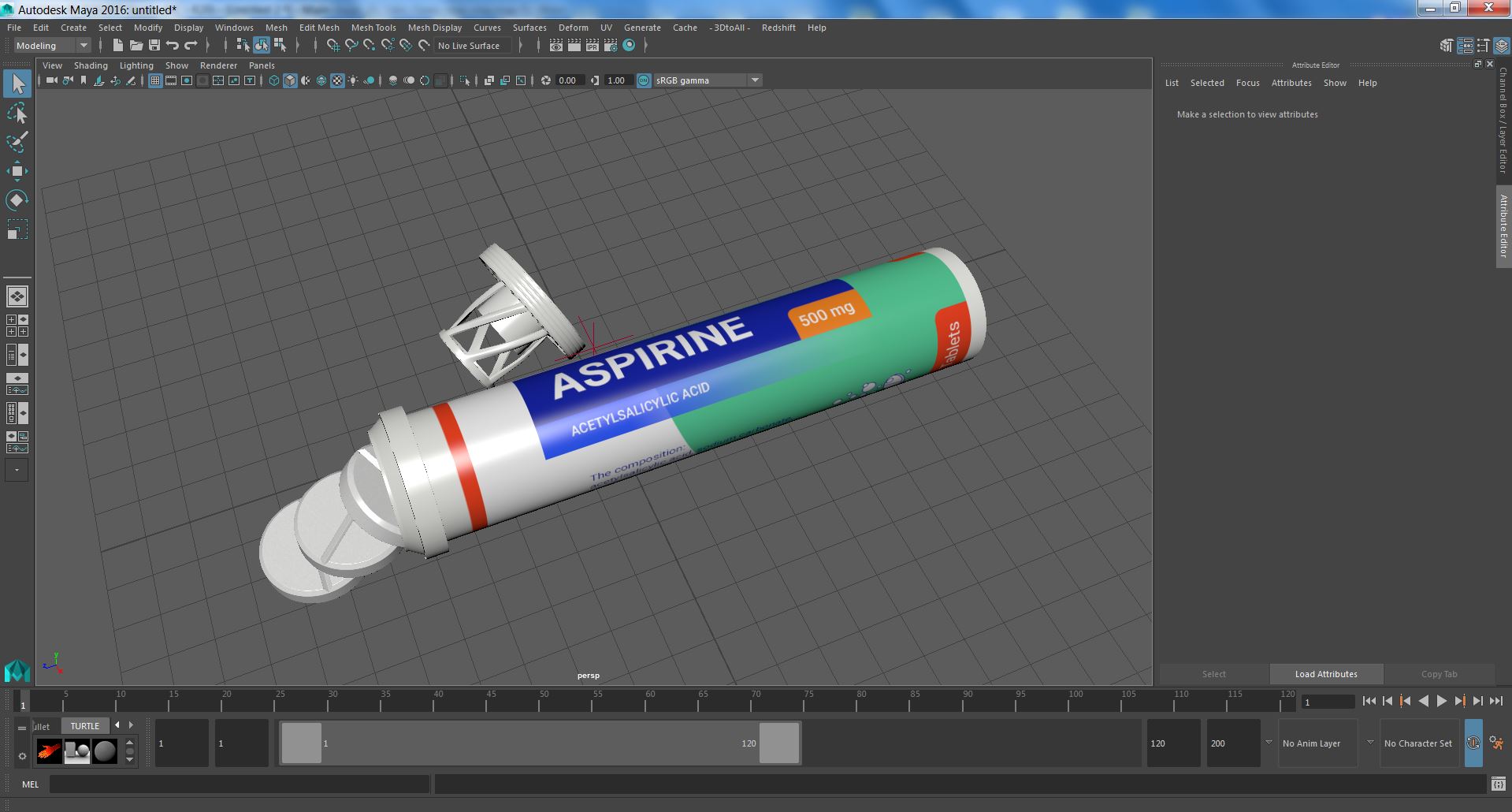Select by hierarchy and combinations mode
This screenshot has height=812, width=1512.
pos(243,45)
